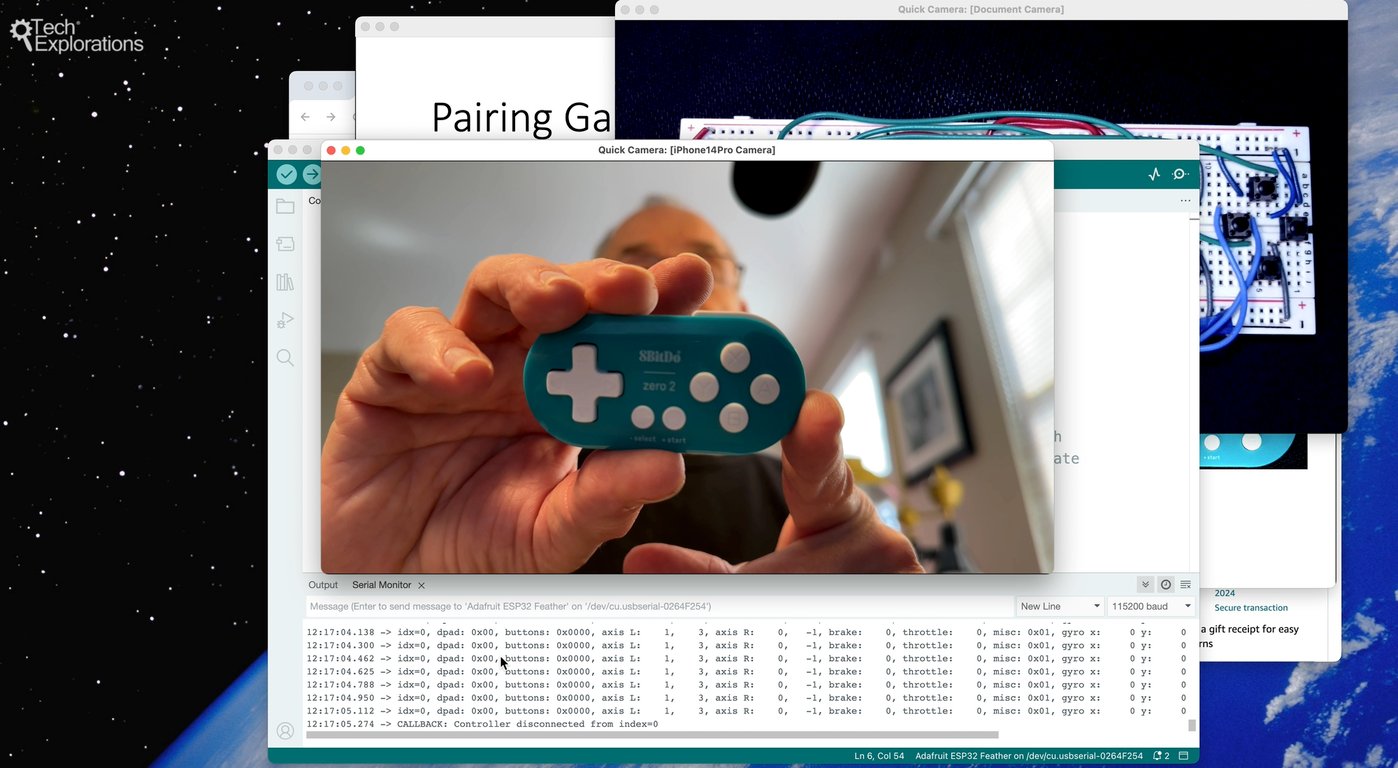Open the Library Manager books icon

(285, 282)
